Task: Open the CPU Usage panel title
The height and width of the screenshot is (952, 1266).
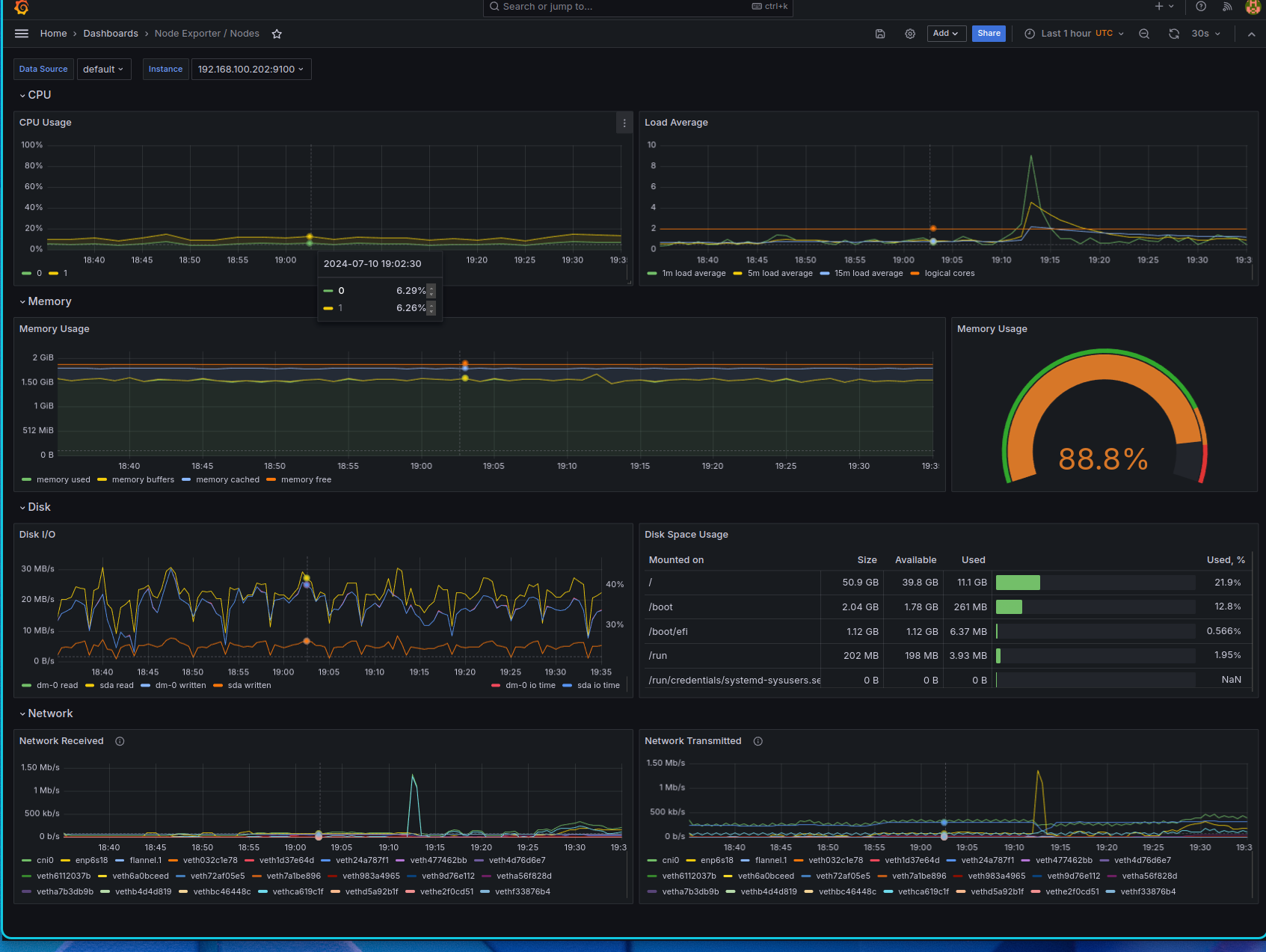Action: (x=46, y=123)
